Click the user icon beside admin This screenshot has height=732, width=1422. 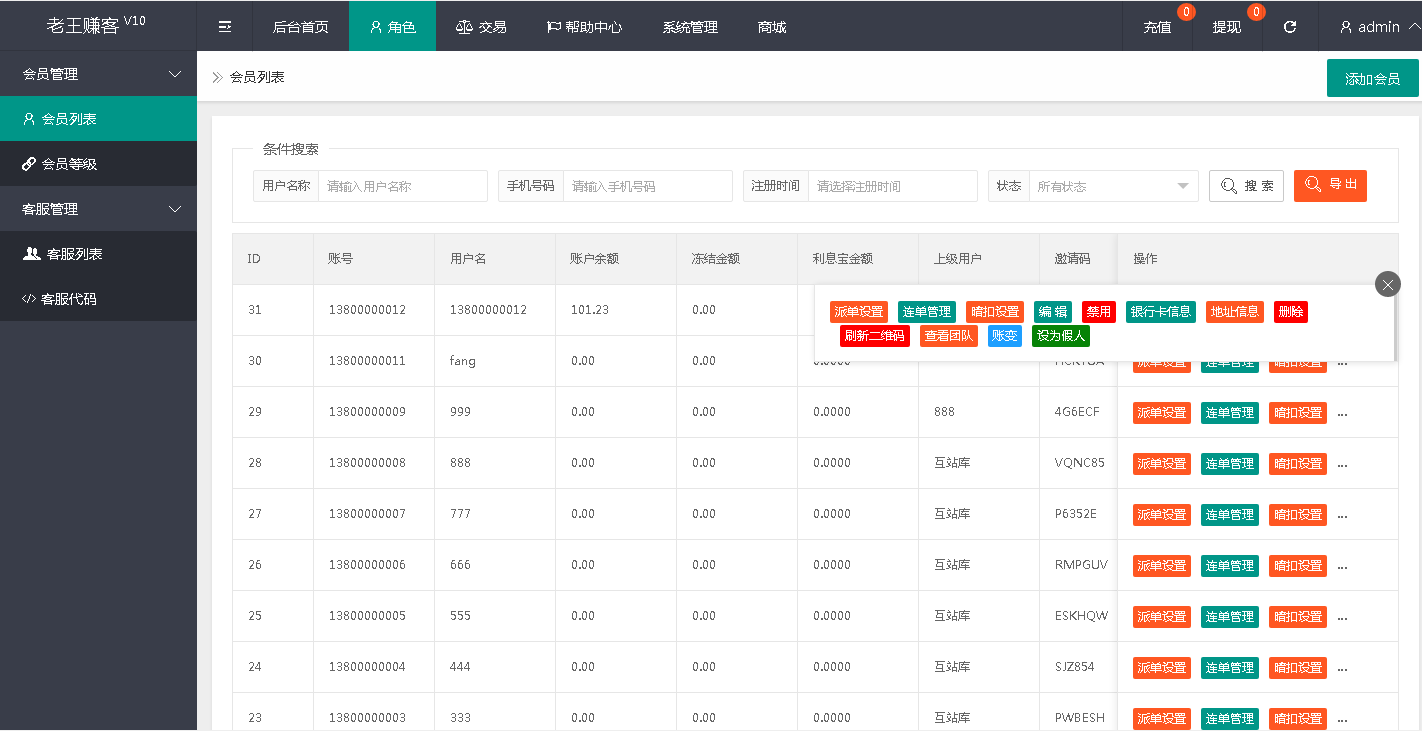[x=1346, y=27]
